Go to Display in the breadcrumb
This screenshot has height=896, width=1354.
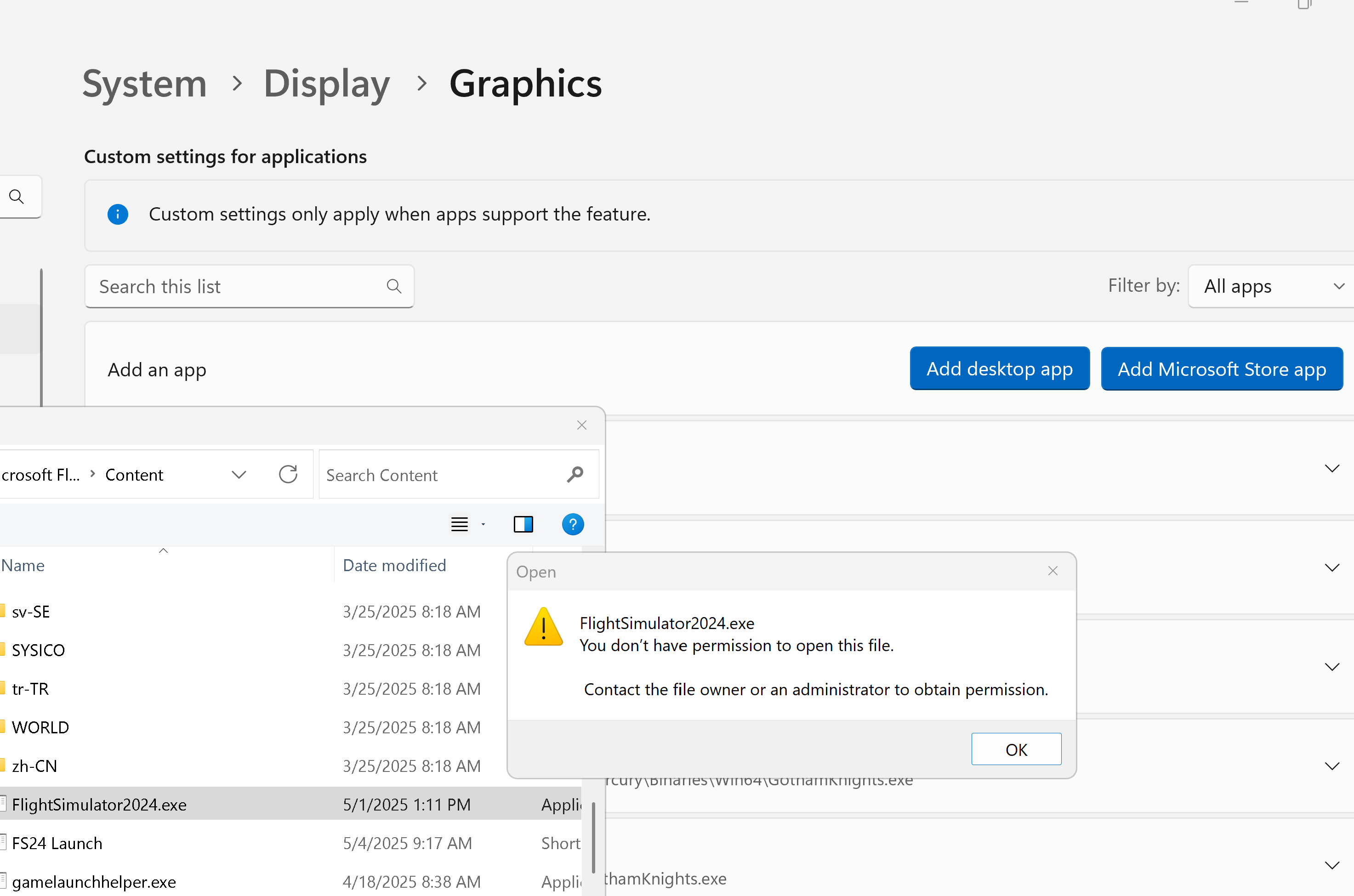tap(327, 84)
